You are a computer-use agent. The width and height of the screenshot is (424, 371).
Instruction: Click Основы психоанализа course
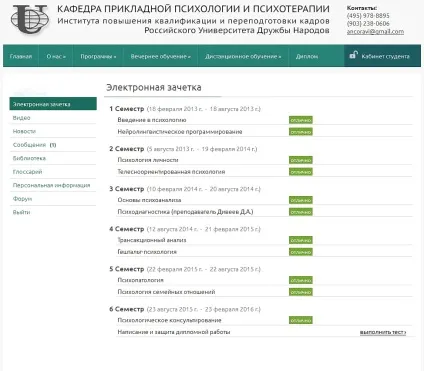[149, 200]
